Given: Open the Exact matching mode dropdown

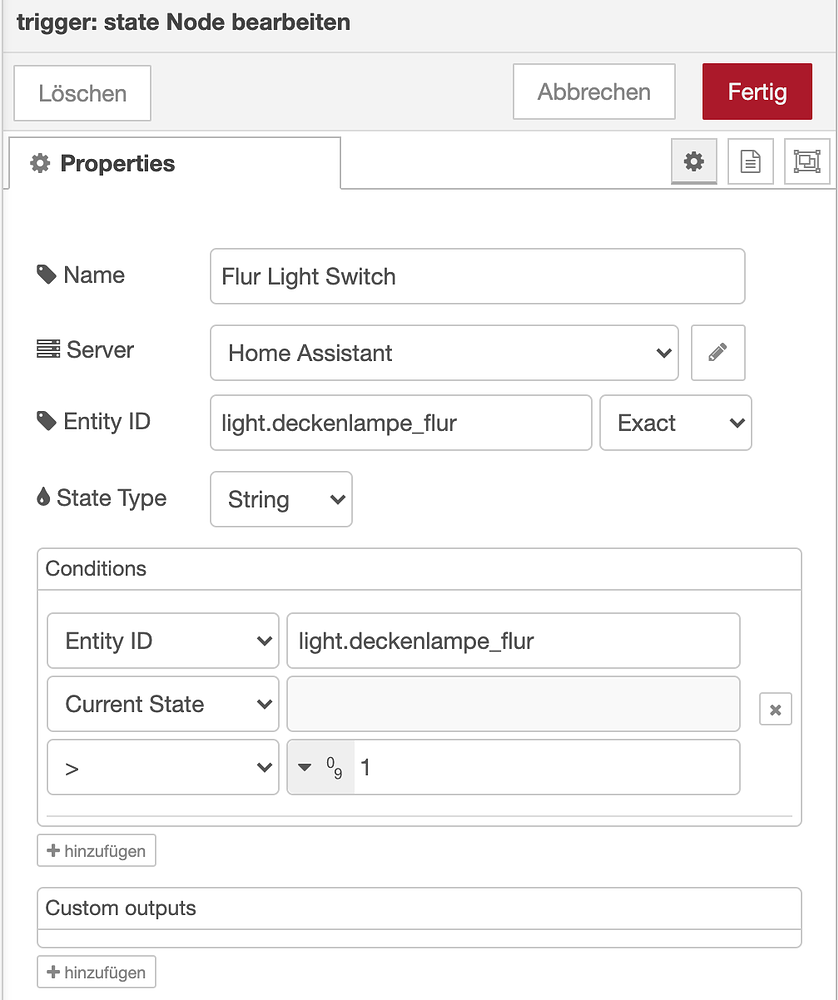Looking at the screenshot, I should pyautogui.click(x=675, y=422).
